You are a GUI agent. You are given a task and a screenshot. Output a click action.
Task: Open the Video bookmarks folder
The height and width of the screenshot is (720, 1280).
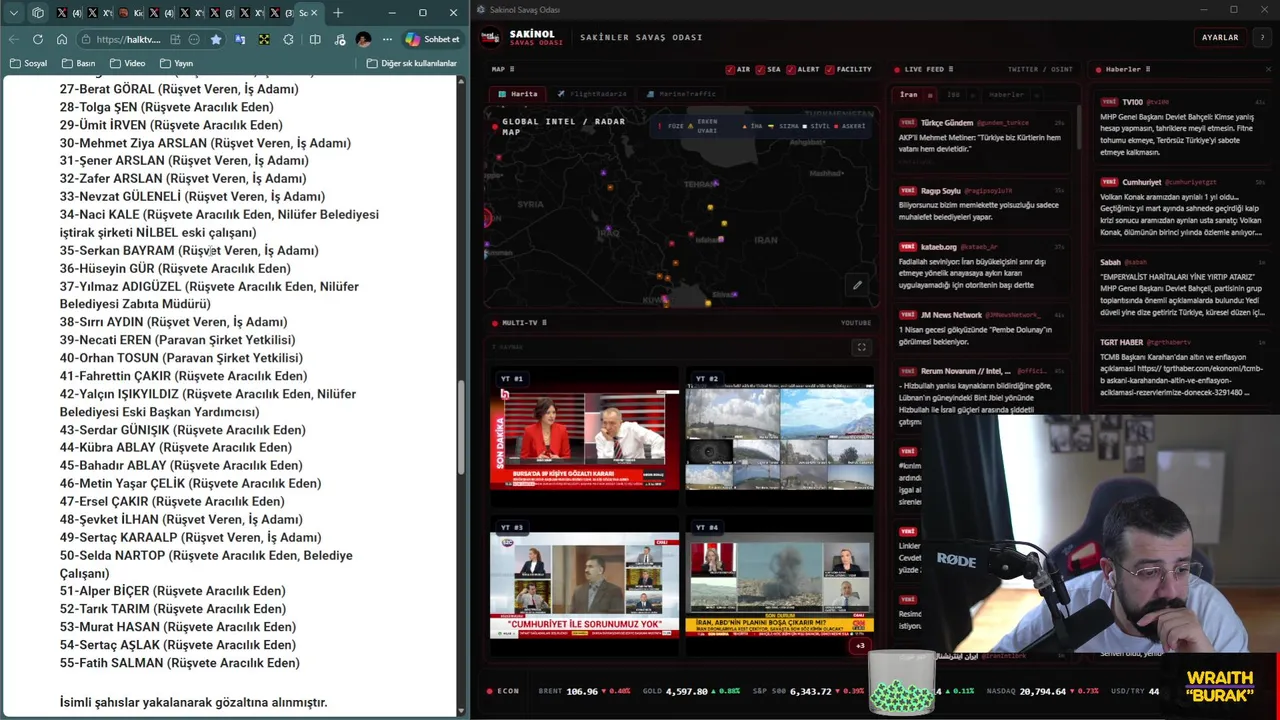128,63
